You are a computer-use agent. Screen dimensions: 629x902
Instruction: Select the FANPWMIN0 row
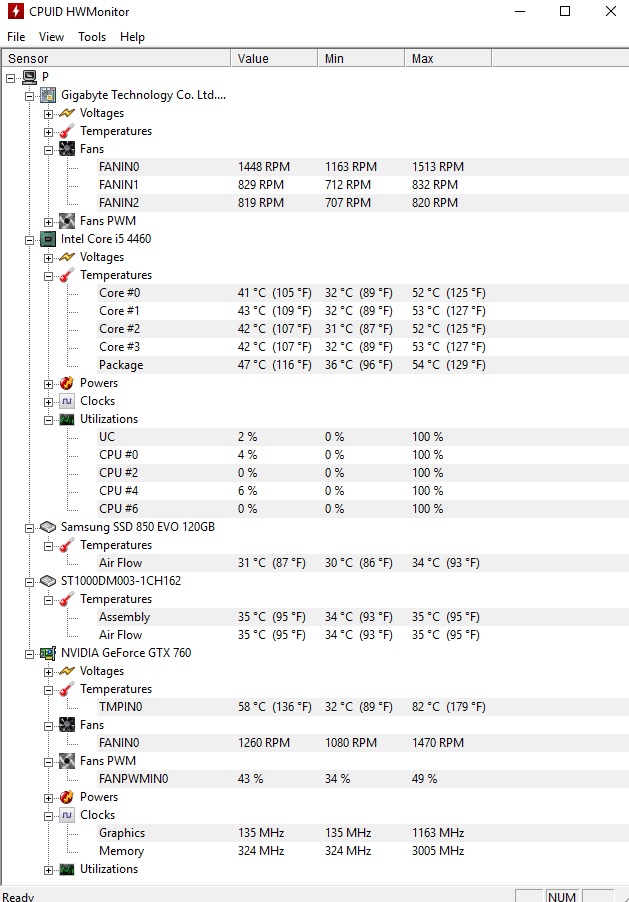(x=133, y=779)
